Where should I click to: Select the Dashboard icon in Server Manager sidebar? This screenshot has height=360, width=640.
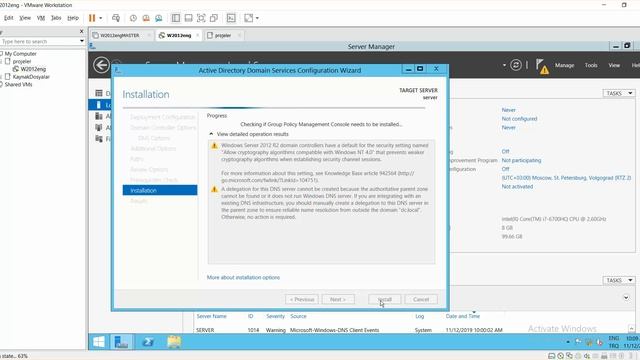point(99,93)
